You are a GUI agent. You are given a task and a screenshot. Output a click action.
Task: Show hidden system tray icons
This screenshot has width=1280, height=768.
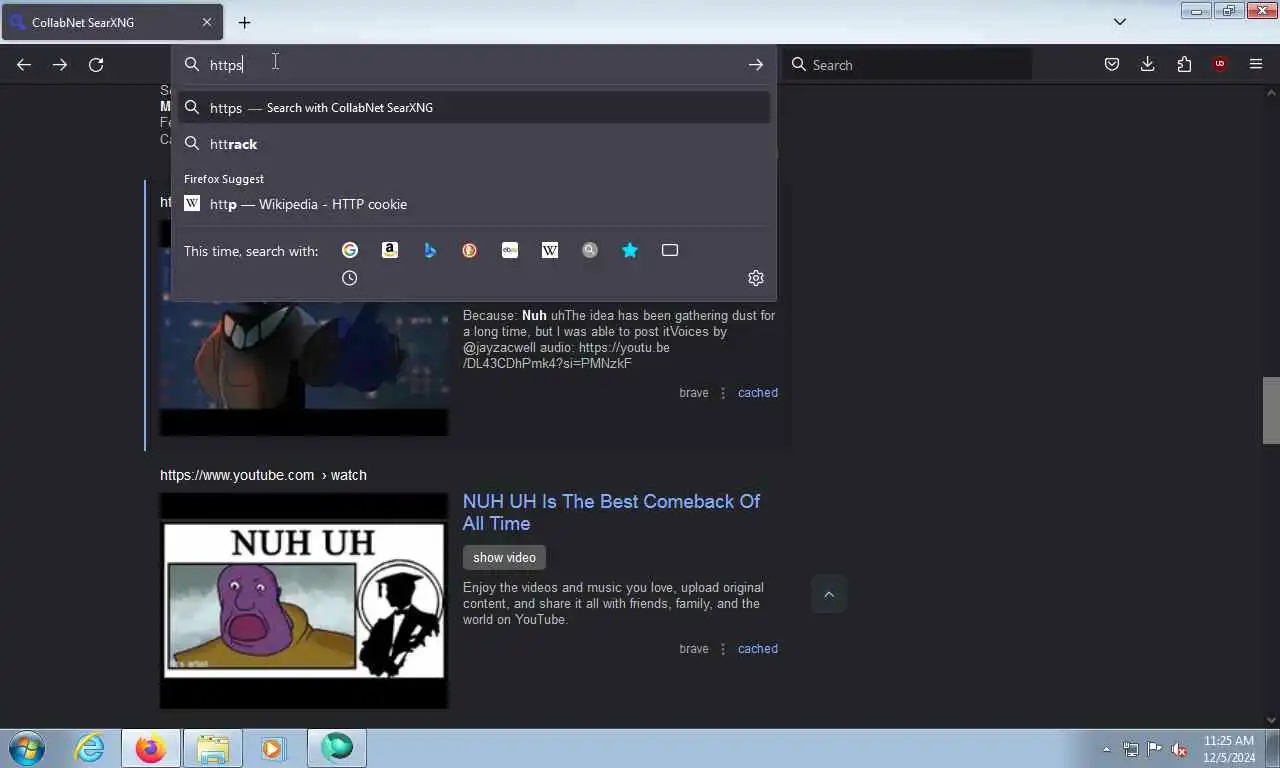[1106, 749]
